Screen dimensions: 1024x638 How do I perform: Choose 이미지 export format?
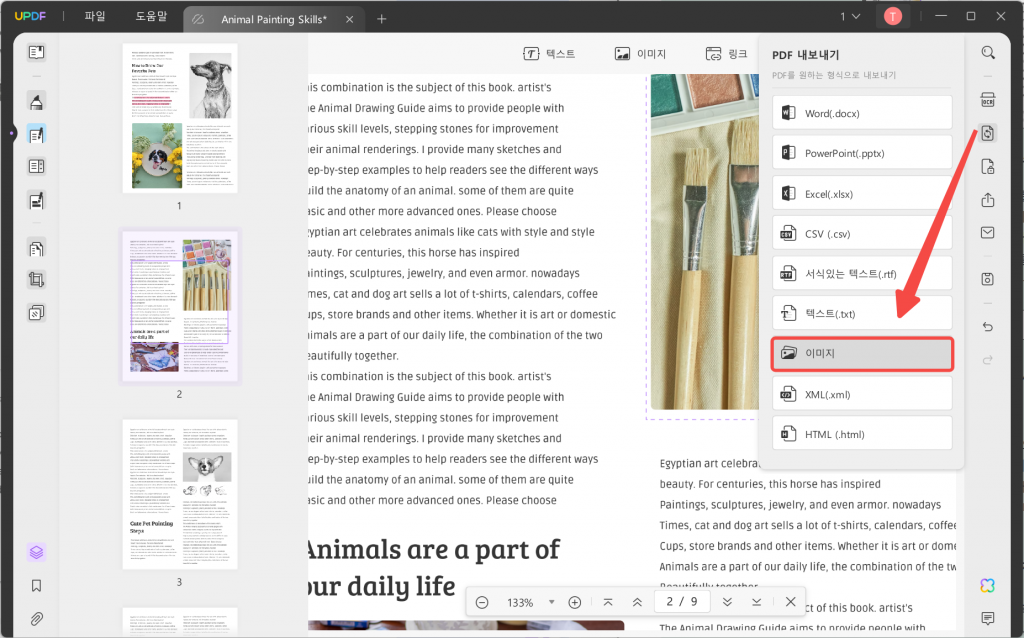[862, 353]
